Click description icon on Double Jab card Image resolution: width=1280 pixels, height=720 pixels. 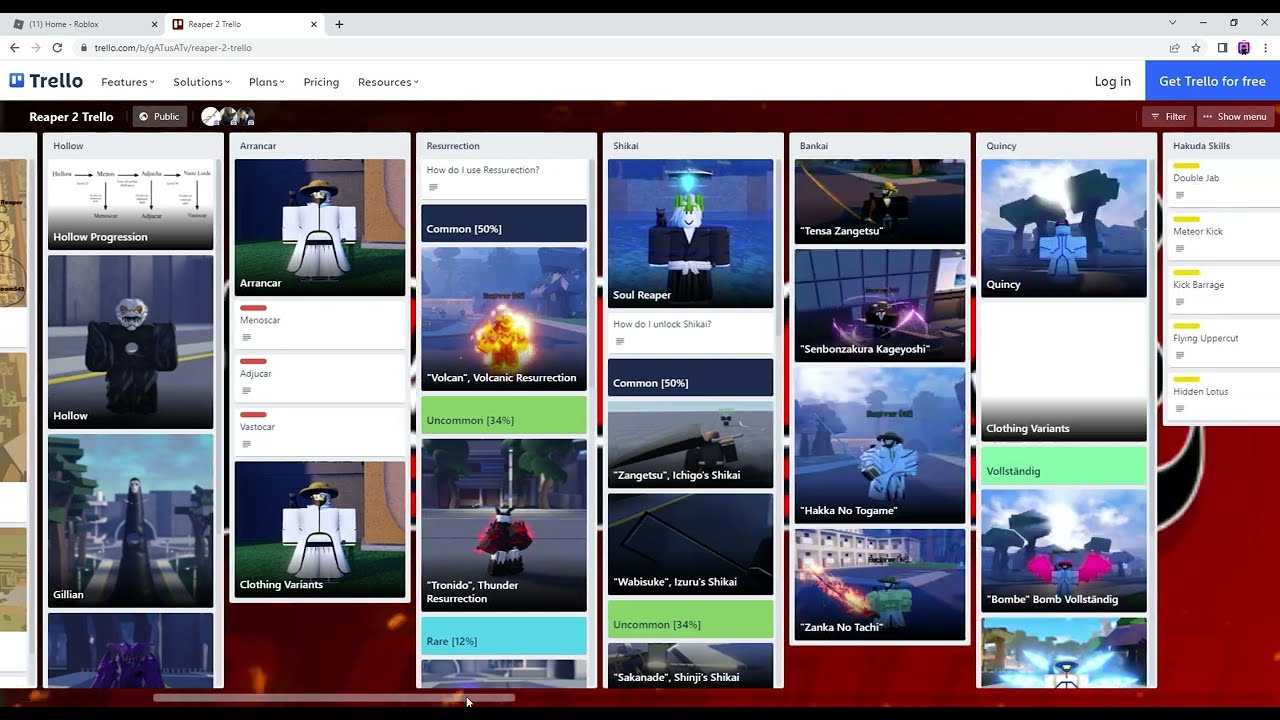(x=1180, y=195)
